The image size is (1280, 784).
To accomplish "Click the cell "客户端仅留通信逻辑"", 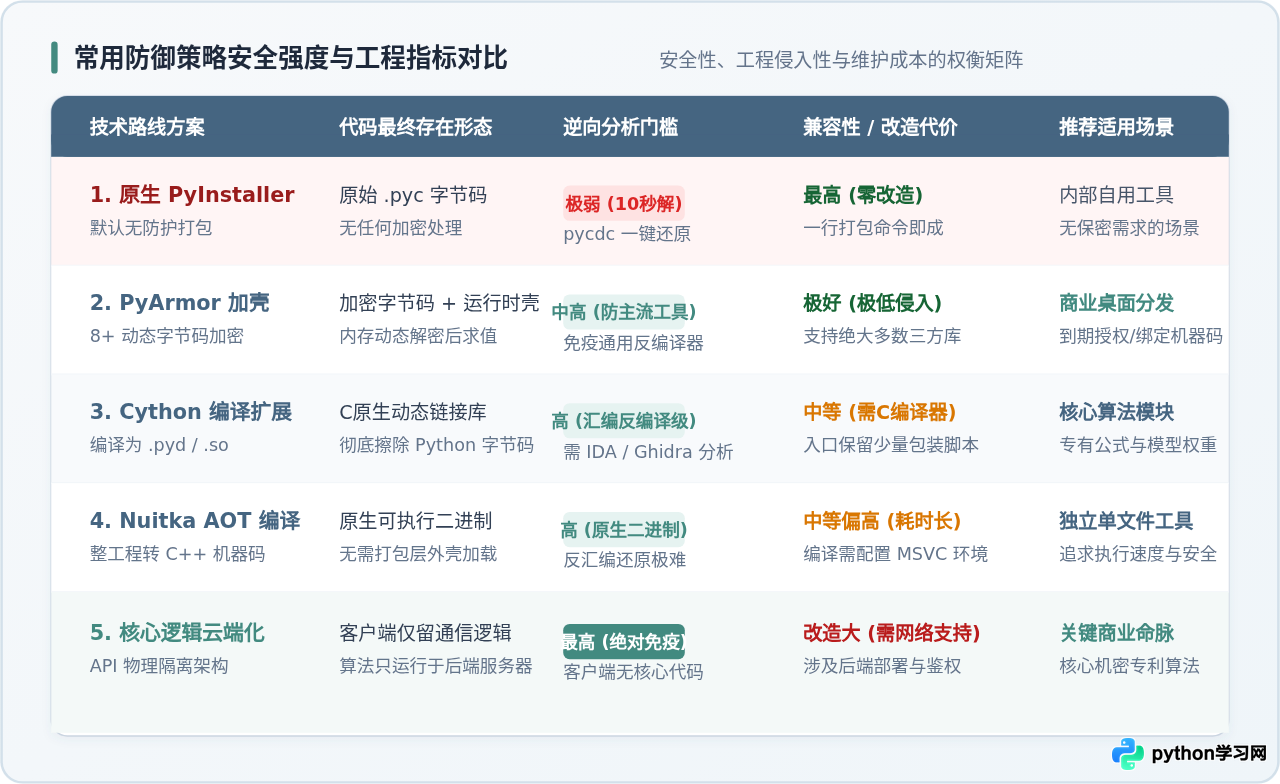I will click(x=425, y=633).
